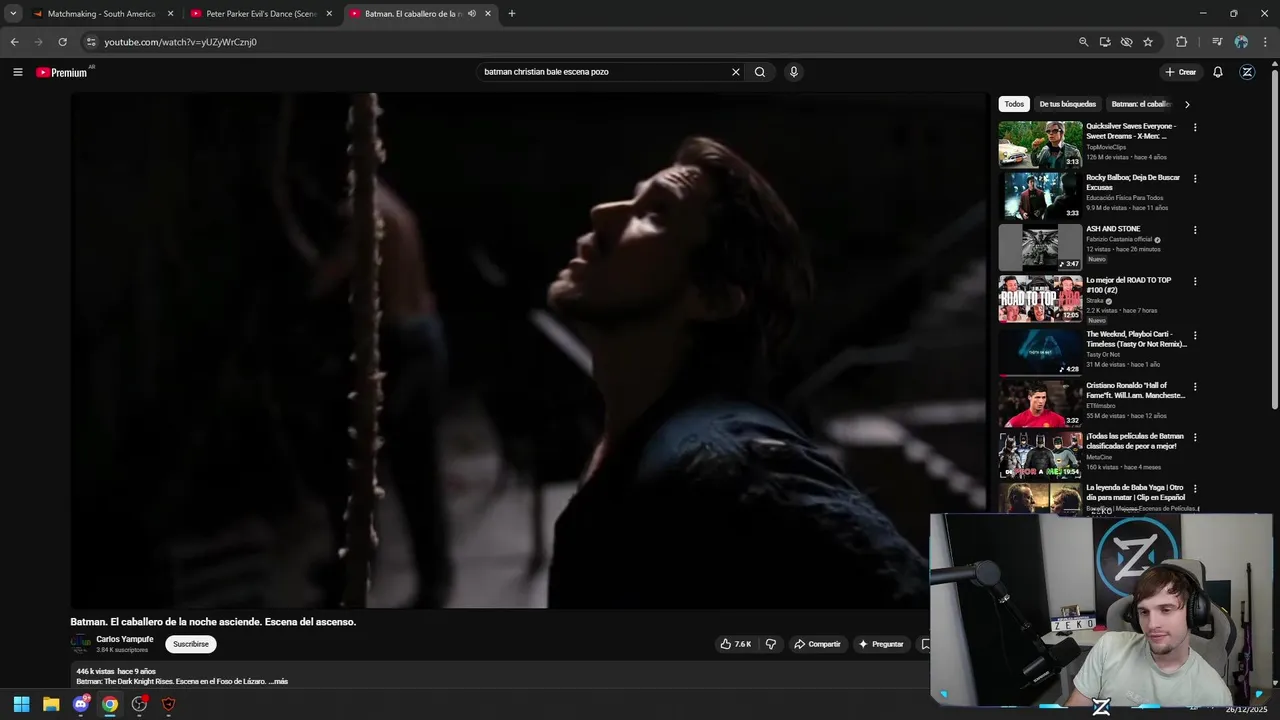Open Lo mejor del ROAD TO TOP thumbnail
The image size is (1280, 720).
(1040, 298)
